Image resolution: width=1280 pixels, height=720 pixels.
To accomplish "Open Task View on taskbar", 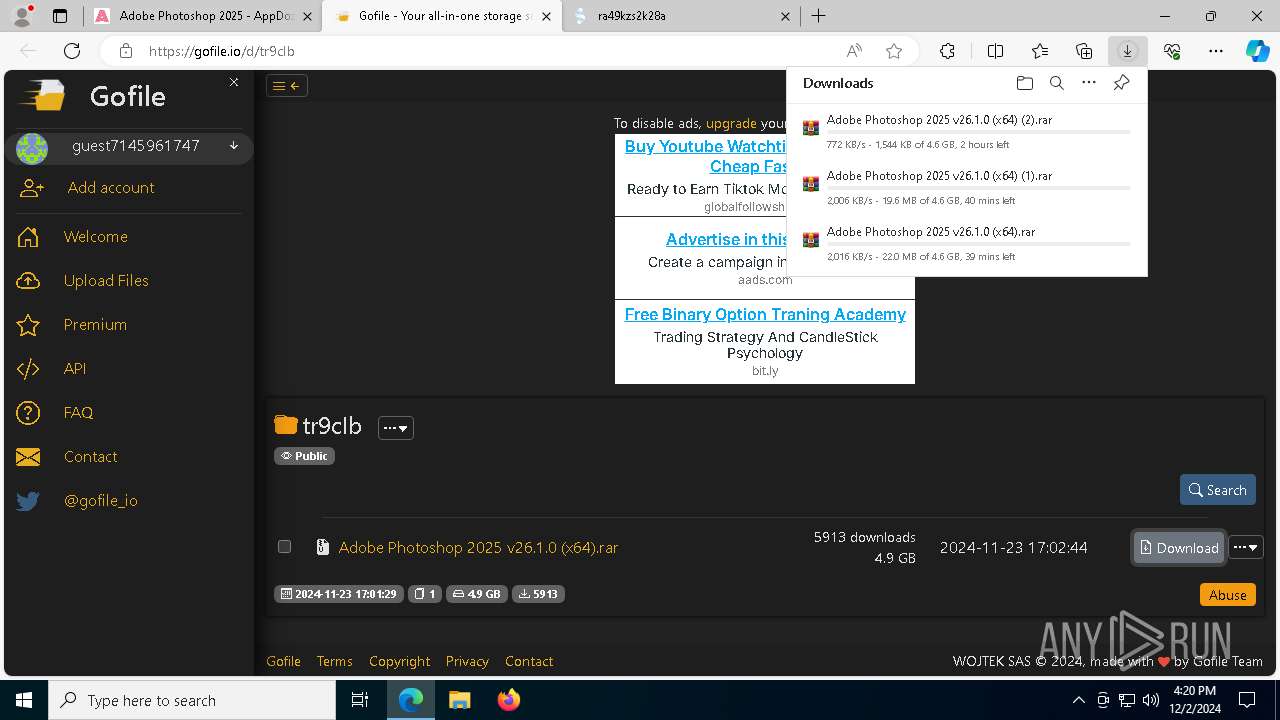I will coord(360,700).
